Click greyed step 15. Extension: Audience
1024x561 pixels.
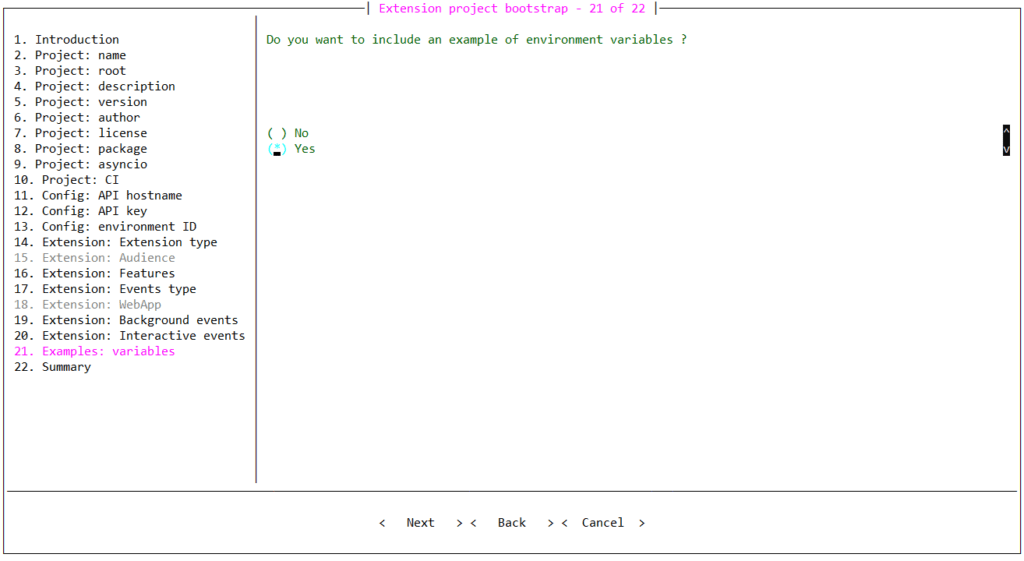click(x=95, y=258)
